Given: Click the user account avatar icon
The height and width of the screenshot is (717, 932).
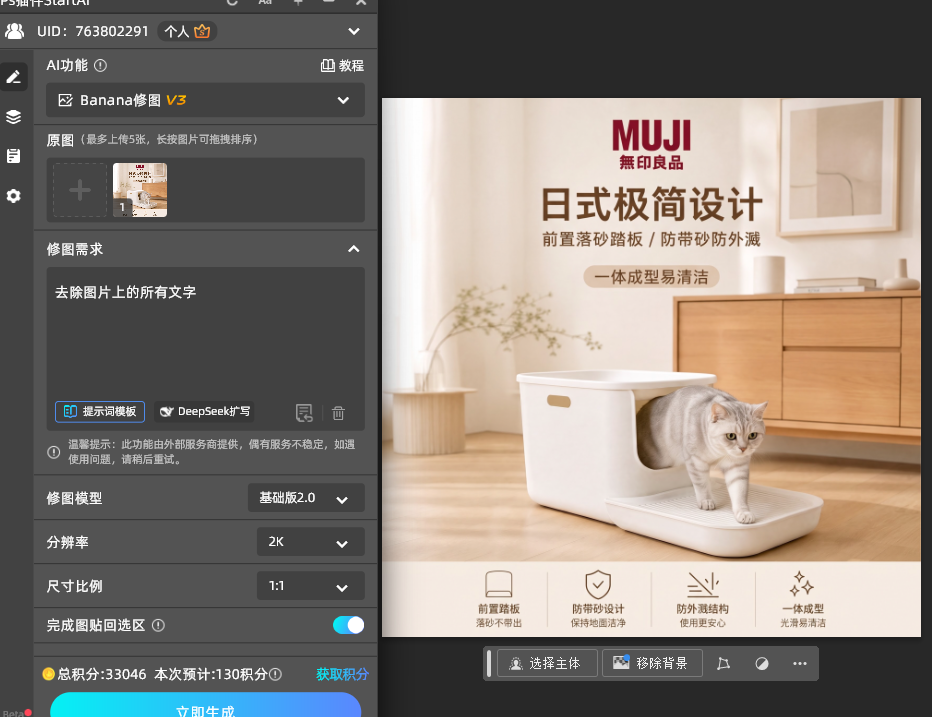Looking at the screenshot, I should pos(14,31).
